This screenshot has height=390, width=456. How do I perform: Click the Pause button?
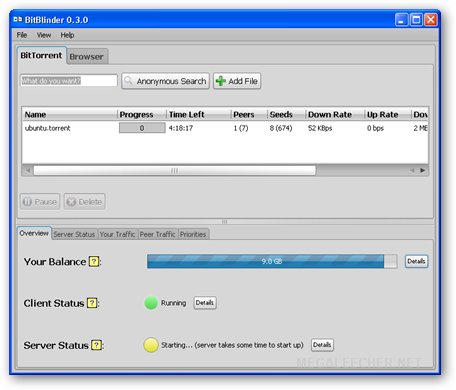[x=40, y=202]
